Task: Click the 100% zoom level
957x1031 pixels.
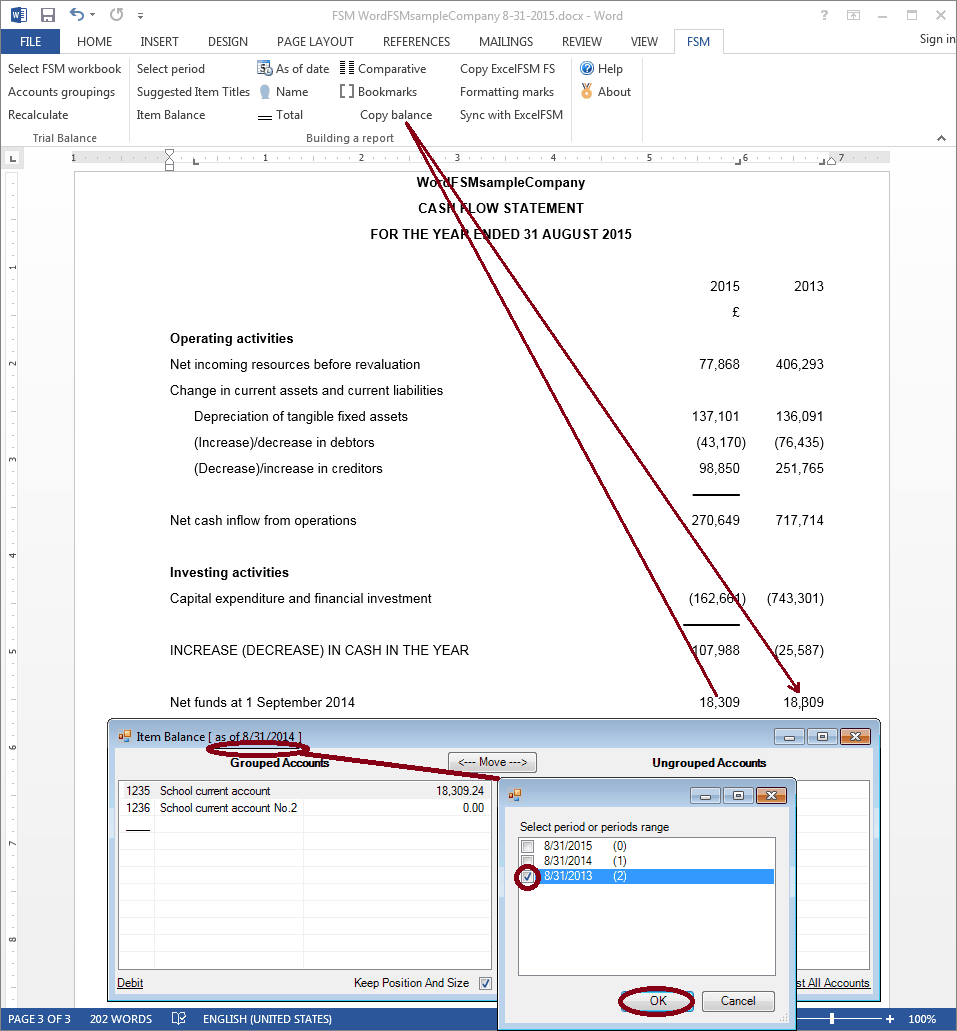Action: coord(922,1019)
